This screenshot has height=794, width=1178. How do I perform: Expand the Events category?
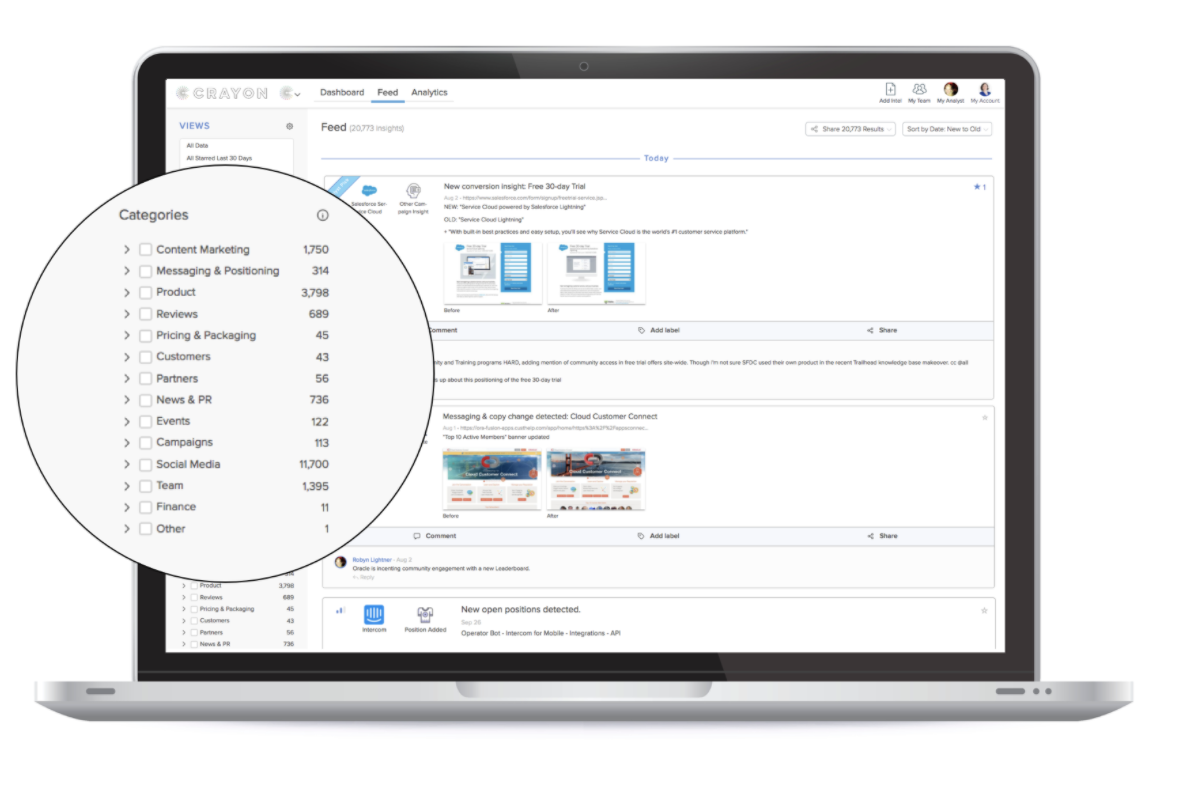coord(126,421)
